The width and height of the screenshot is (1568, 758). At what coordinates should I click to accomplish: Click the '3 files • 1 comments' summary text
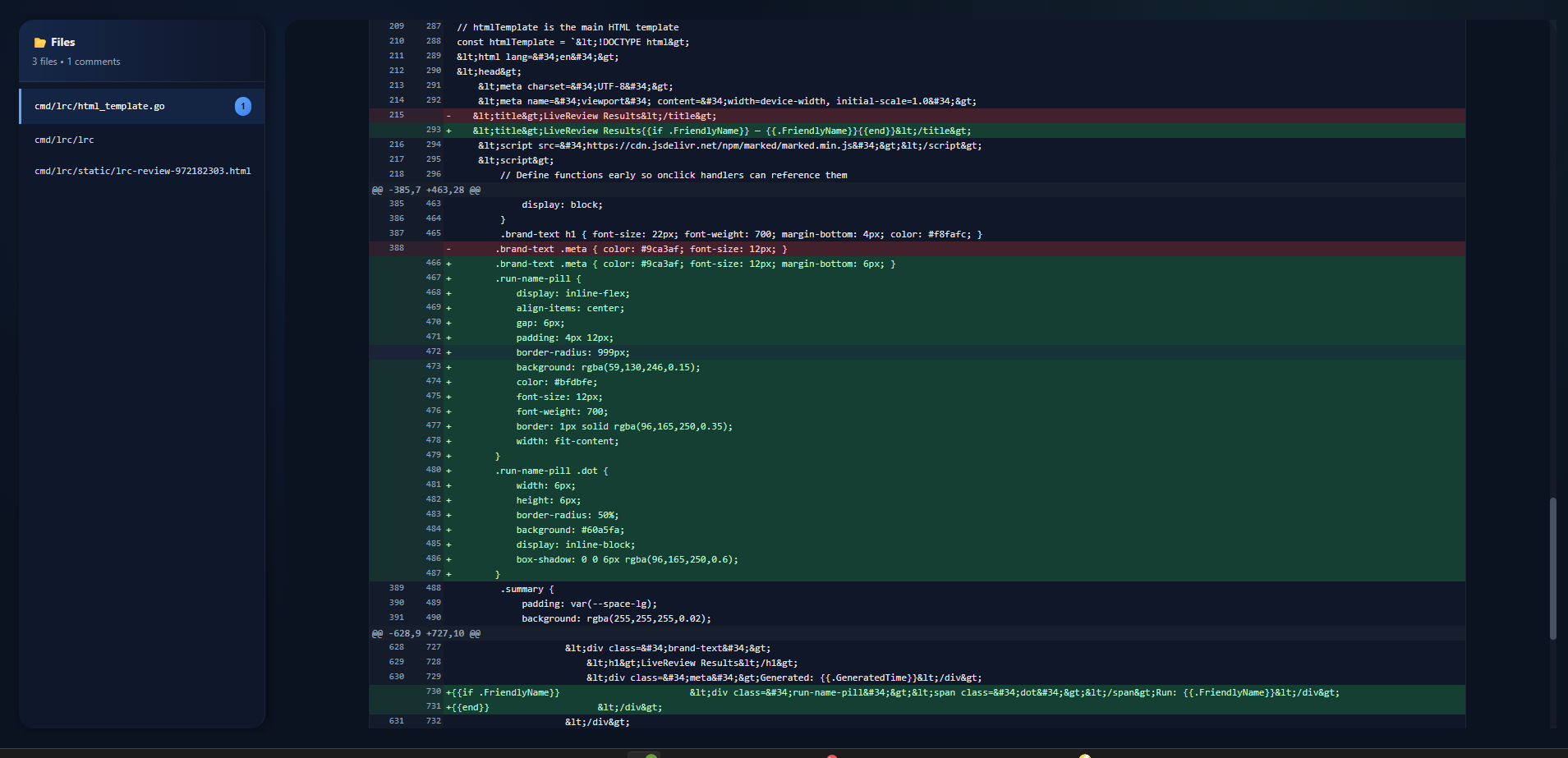coord(76,62)
